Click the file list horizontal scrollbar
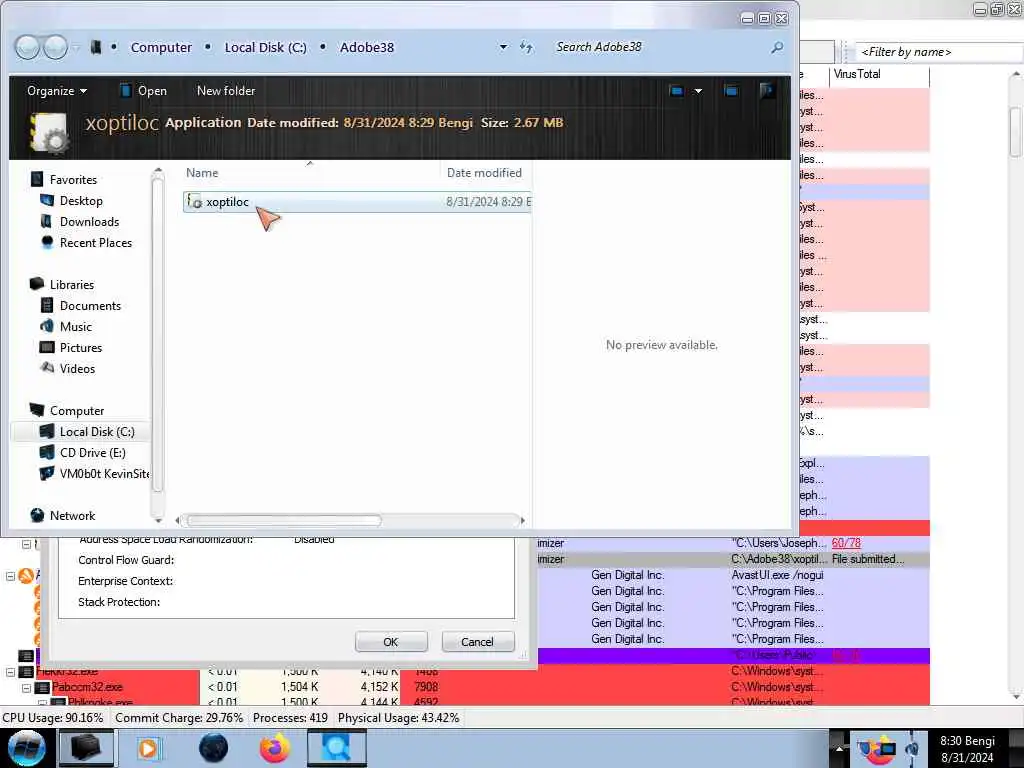Screen dimensions: 1024x768 [284, 520]
